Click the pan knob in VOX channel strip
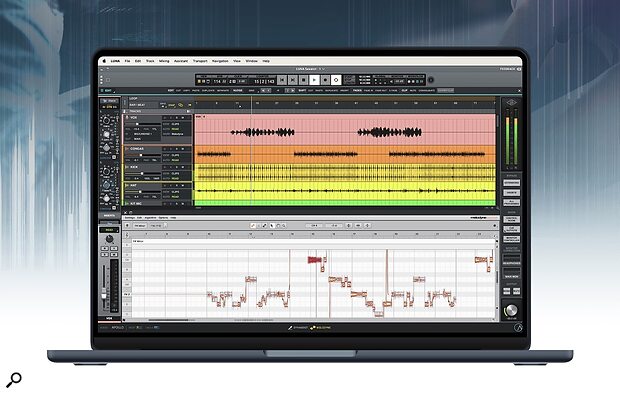 (x=110, y=239)
